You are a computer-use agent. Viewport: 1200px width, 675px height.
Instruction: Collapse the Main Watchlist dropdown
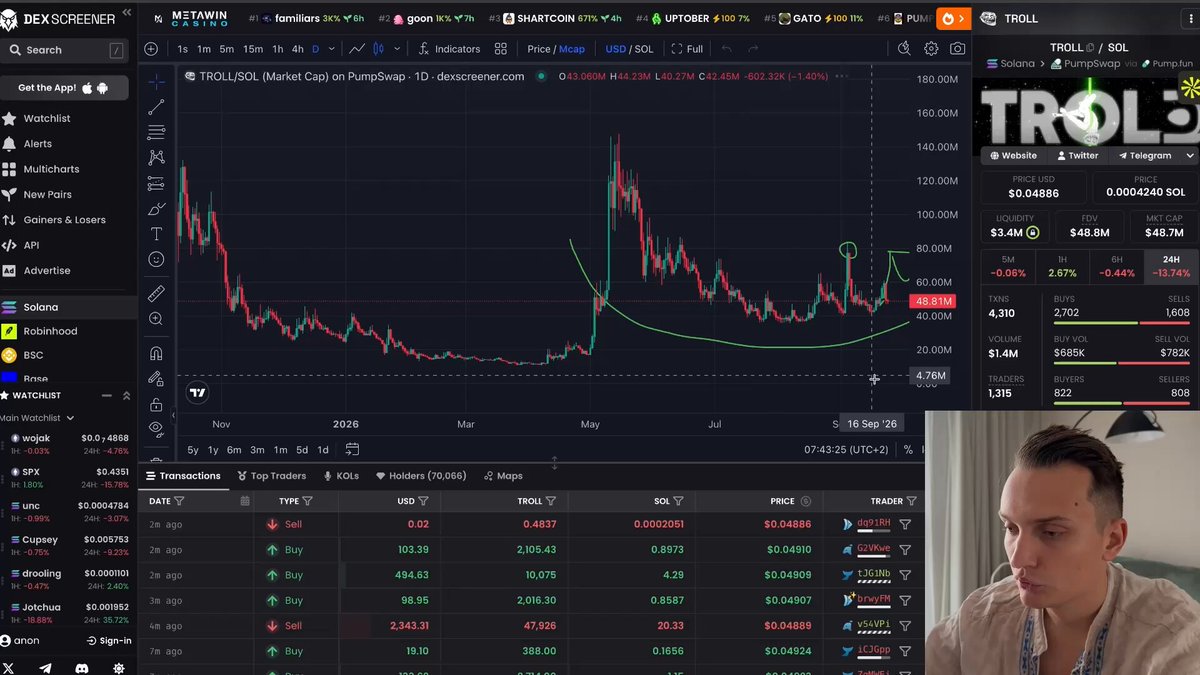pyautogui.click(x=71, y=418)
